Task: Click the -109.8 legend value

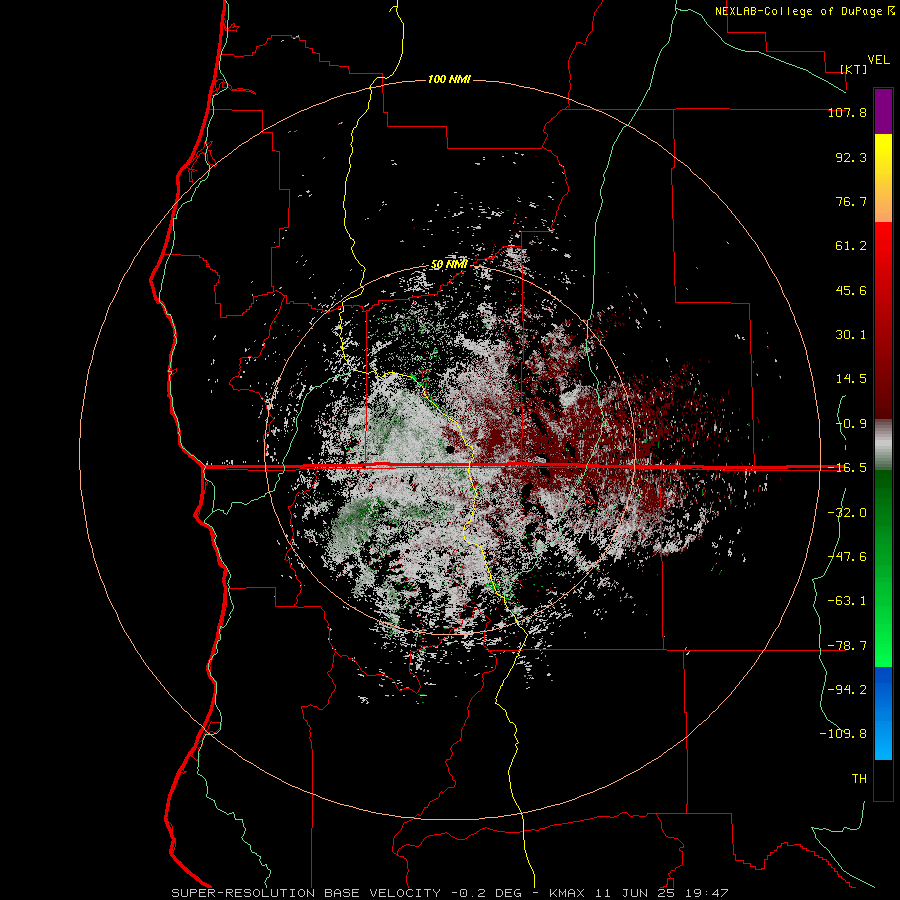Action: (x=843, y=734)
